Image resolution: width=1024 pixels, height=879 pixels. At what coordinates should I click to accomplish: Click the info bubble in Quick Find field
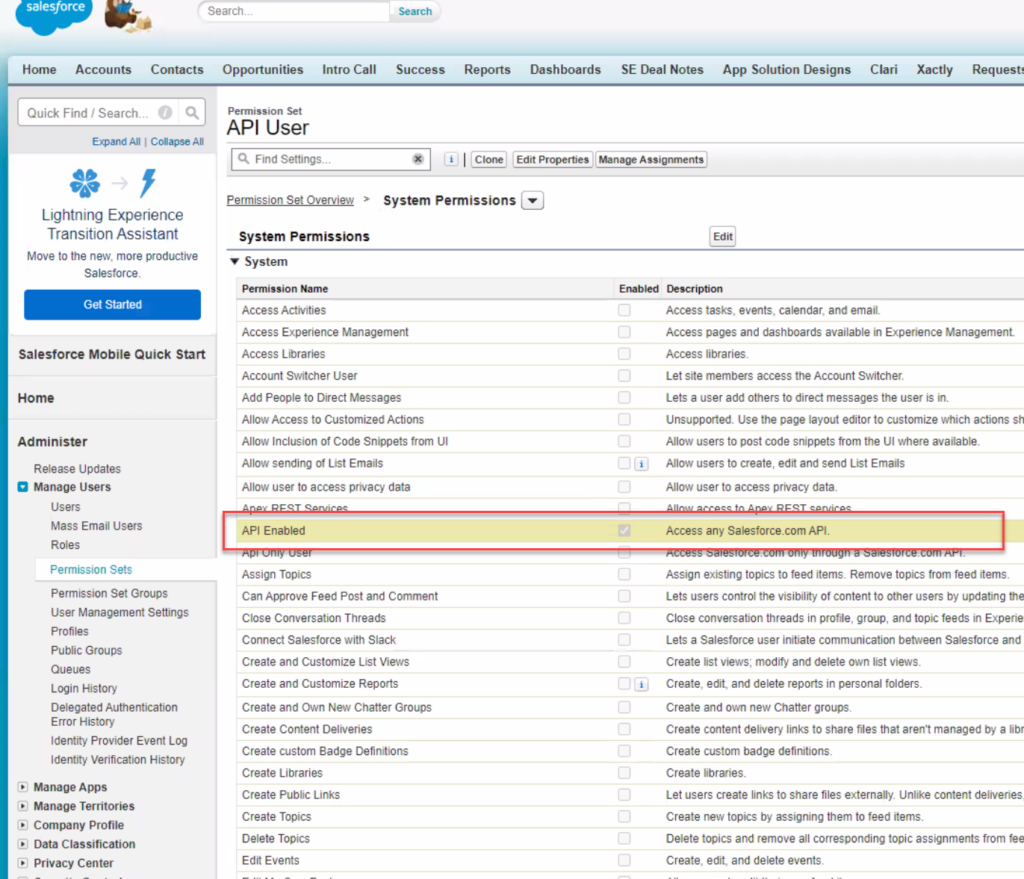(x=166, y=112)
